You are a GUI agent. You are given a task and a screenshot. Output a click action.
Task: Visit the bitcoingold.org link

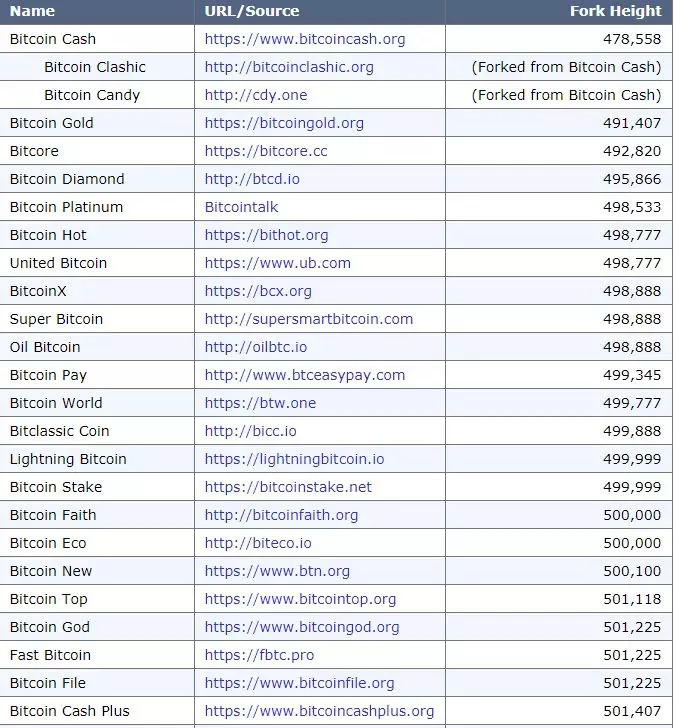[x=284, y=123]
